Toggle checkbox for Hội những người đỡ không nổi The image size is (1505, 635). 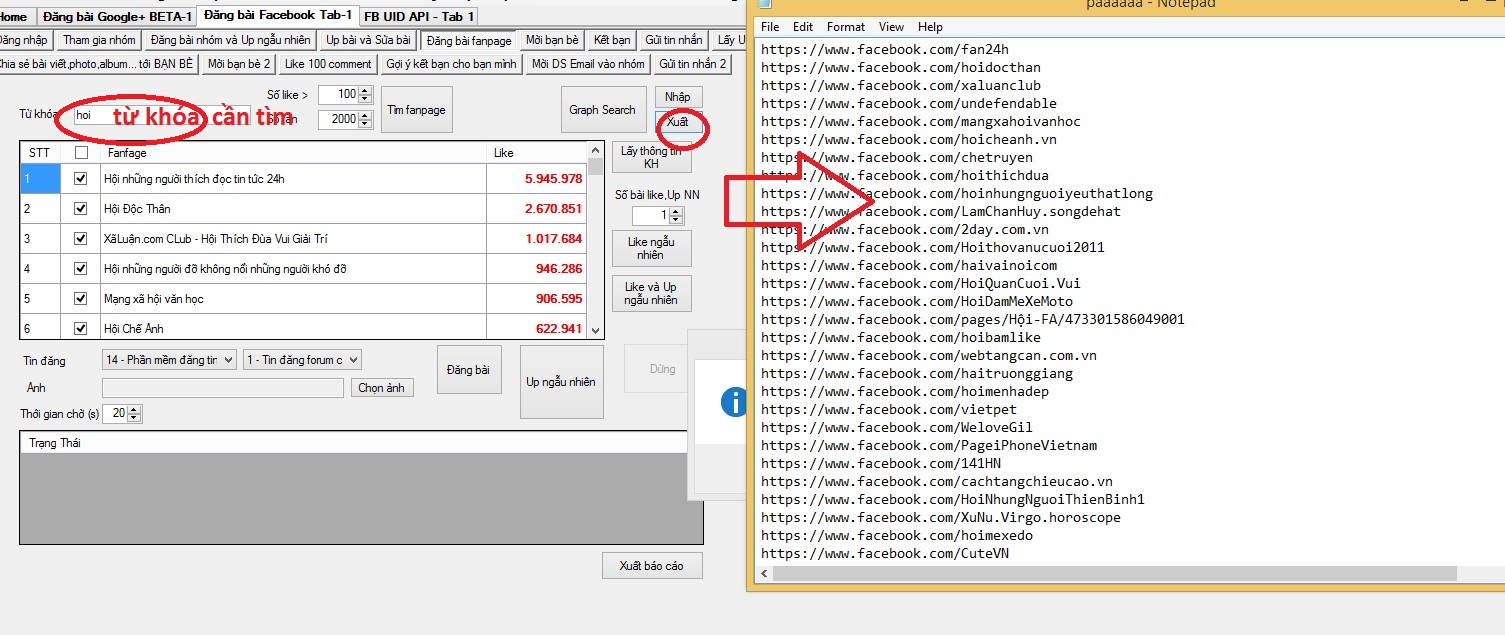[x=81, y=269]
